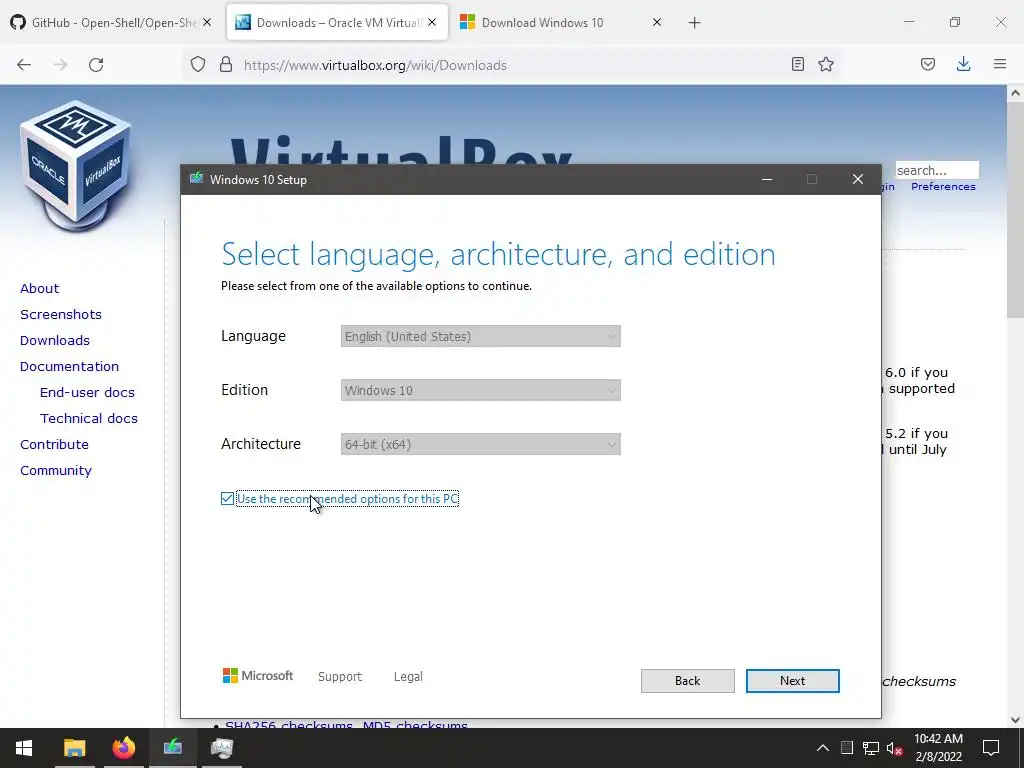Screen dimensions: 1024x768
Task: Open the Windows Start menu
Action: [24, 748]
